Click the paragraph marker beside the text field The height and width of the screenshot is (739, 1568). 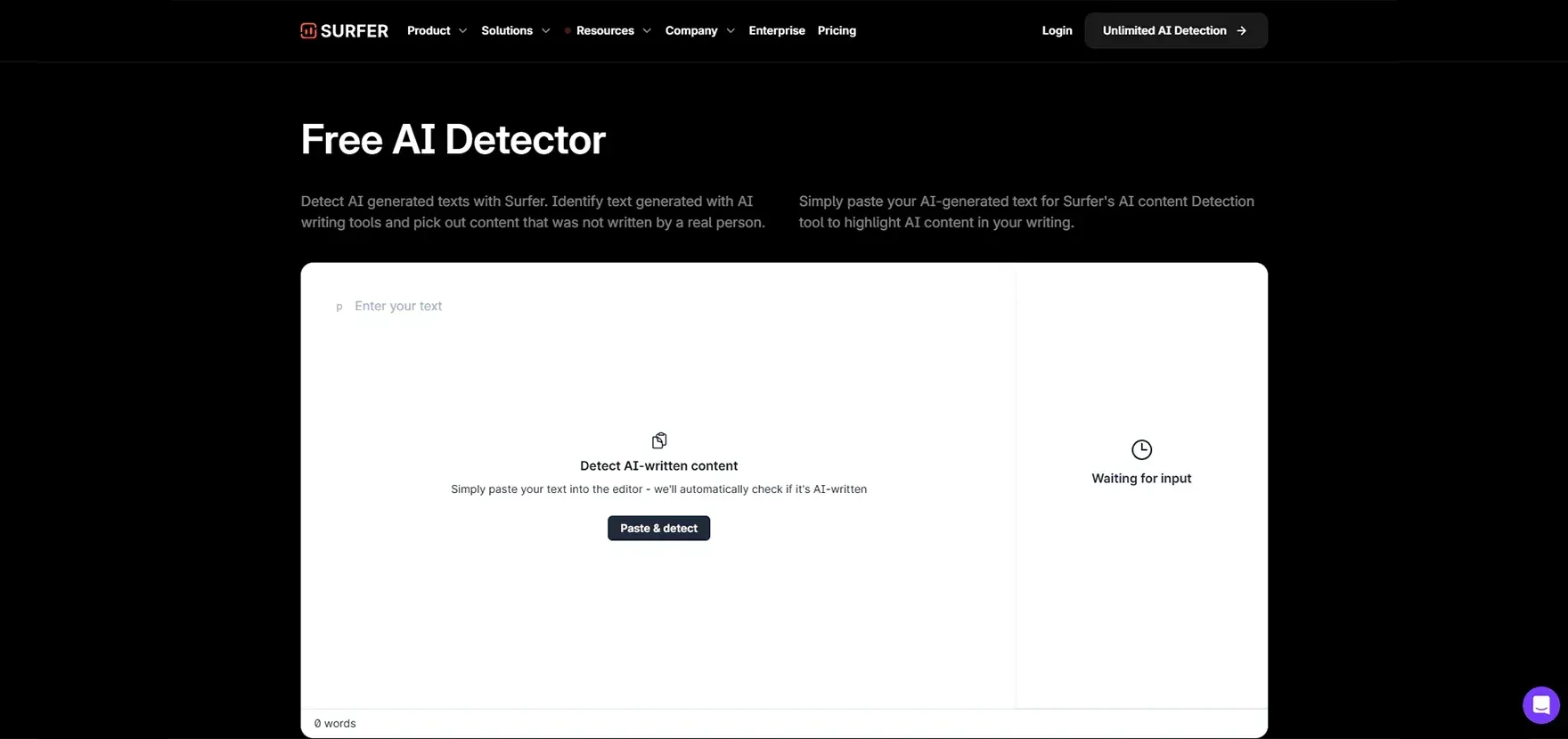(339, 307)
